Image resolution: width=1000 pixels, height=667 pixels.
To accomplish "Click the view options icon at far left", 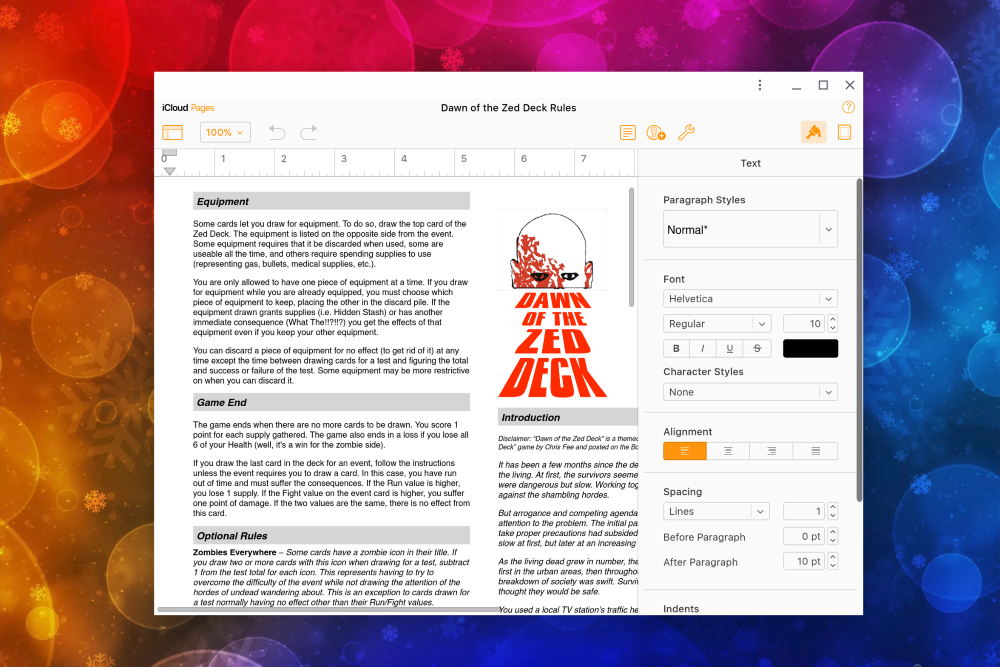I will [172, 132].
